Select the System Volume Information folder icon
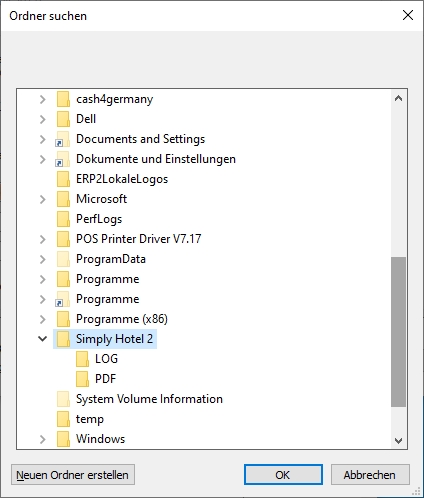424x498 pixels. (x=63, y=399)
